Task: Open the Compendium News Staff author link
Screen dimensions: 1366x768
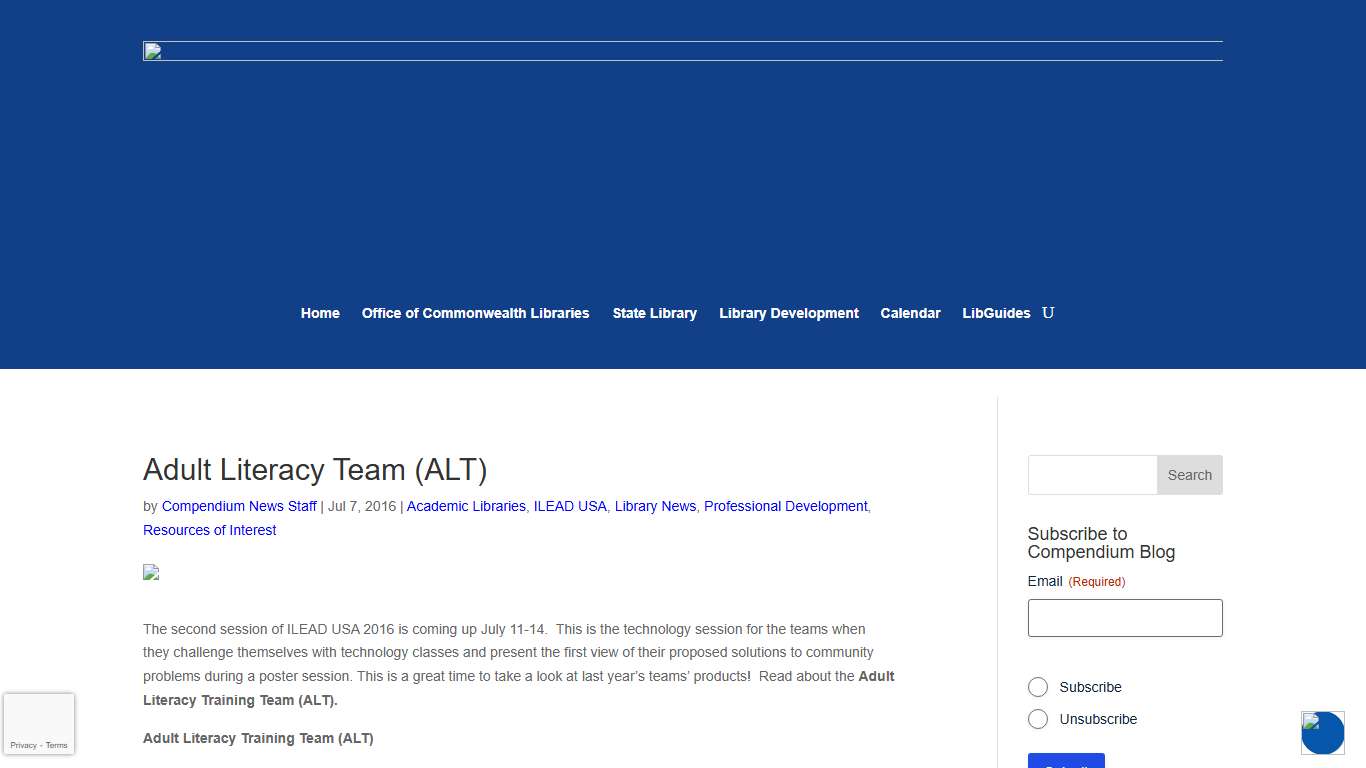Action: (x=239, y=506)
